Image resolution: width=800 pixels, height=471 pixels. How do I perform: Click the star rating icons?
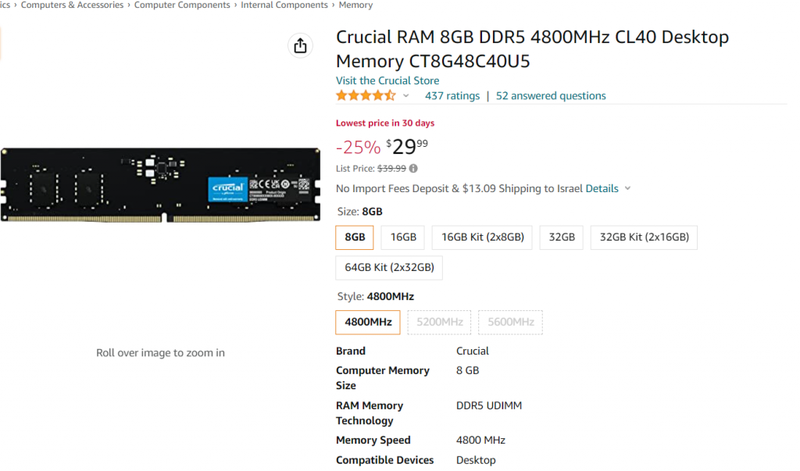[x=365, y=95]
